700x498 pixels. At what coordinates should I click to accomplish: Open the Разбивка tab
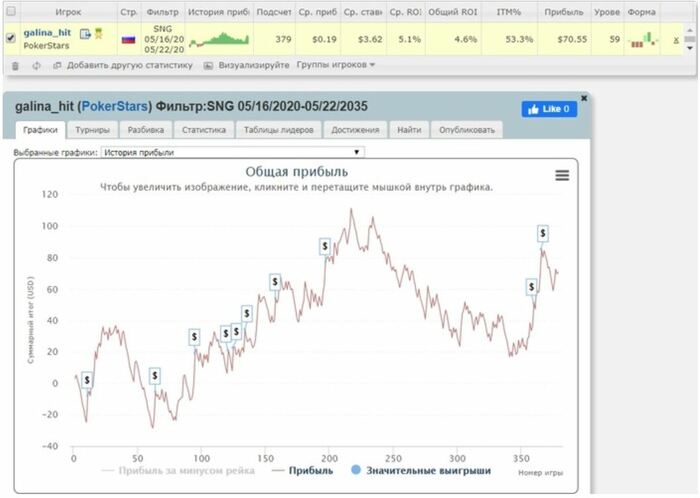[146, 130]
